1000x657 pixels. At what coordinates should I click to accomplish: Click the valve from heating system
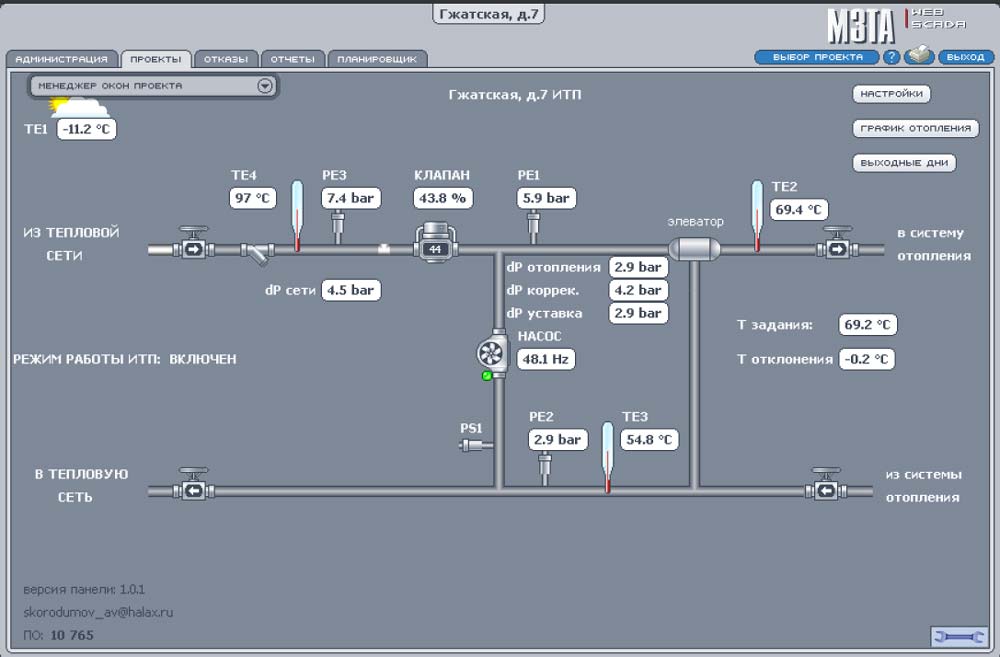(826, 485)
